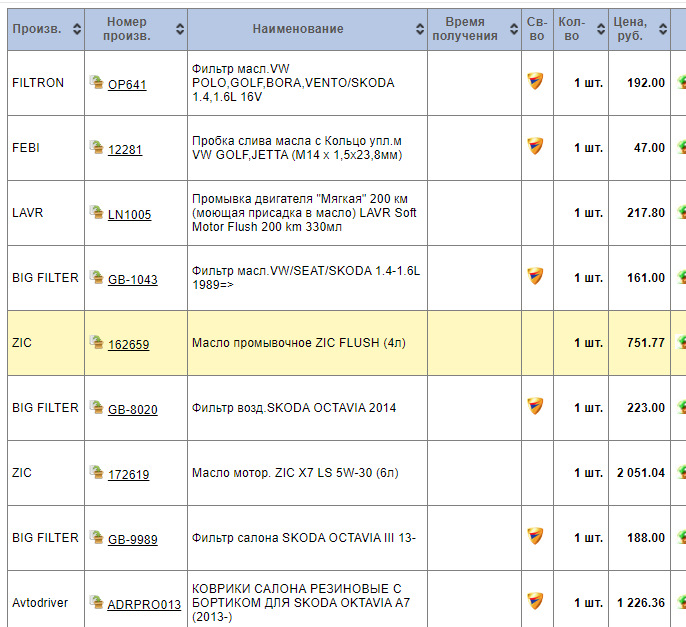Screen dimensions: 686x627
Task: Click the price 2 051.04 cell
Action: coord(639,473)
